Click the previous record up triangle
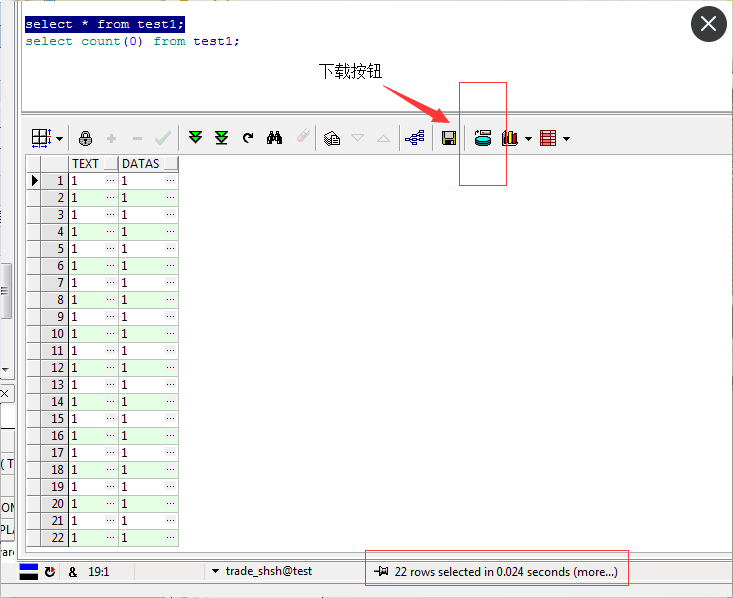 tap(383, 138)
